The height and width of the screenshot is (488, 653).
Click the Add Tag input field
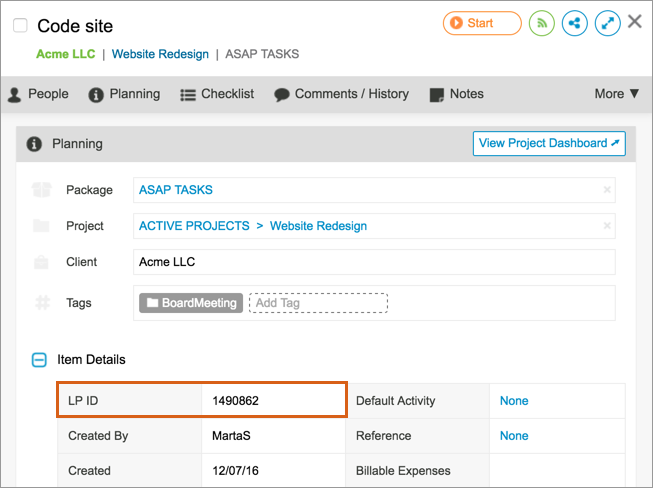[317, 303]
